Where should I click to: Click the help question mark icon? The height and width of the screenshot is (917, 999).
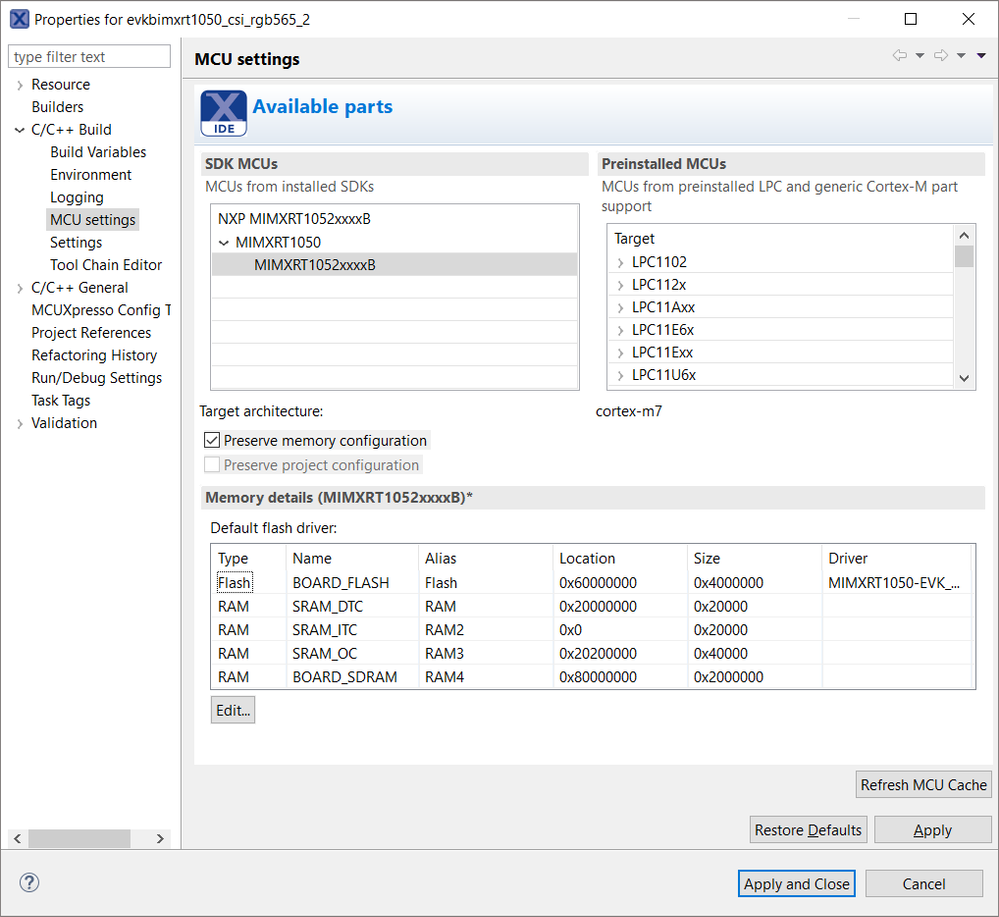pos(29,883)
